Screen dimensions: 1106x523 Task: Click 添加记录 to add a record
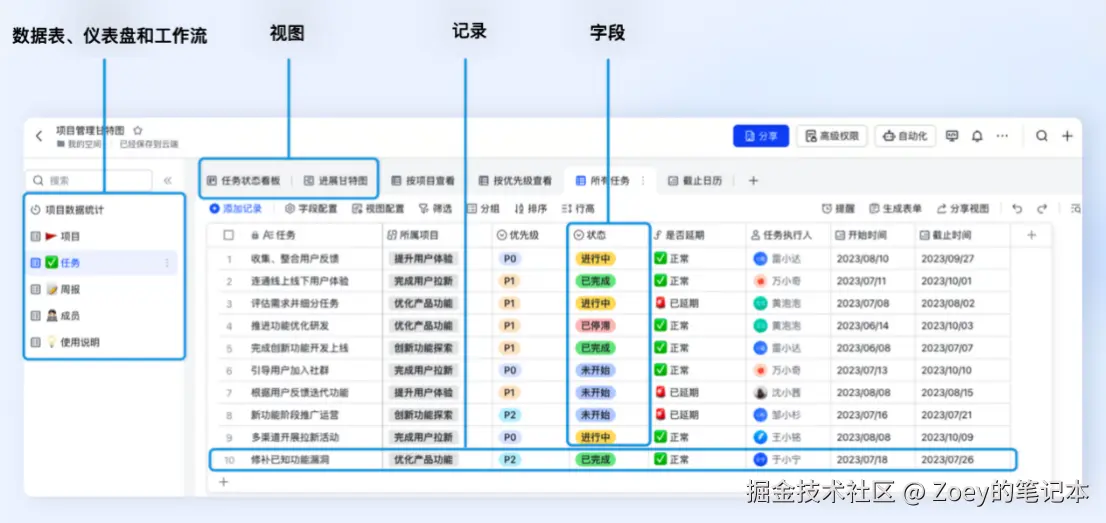(236, 208)
